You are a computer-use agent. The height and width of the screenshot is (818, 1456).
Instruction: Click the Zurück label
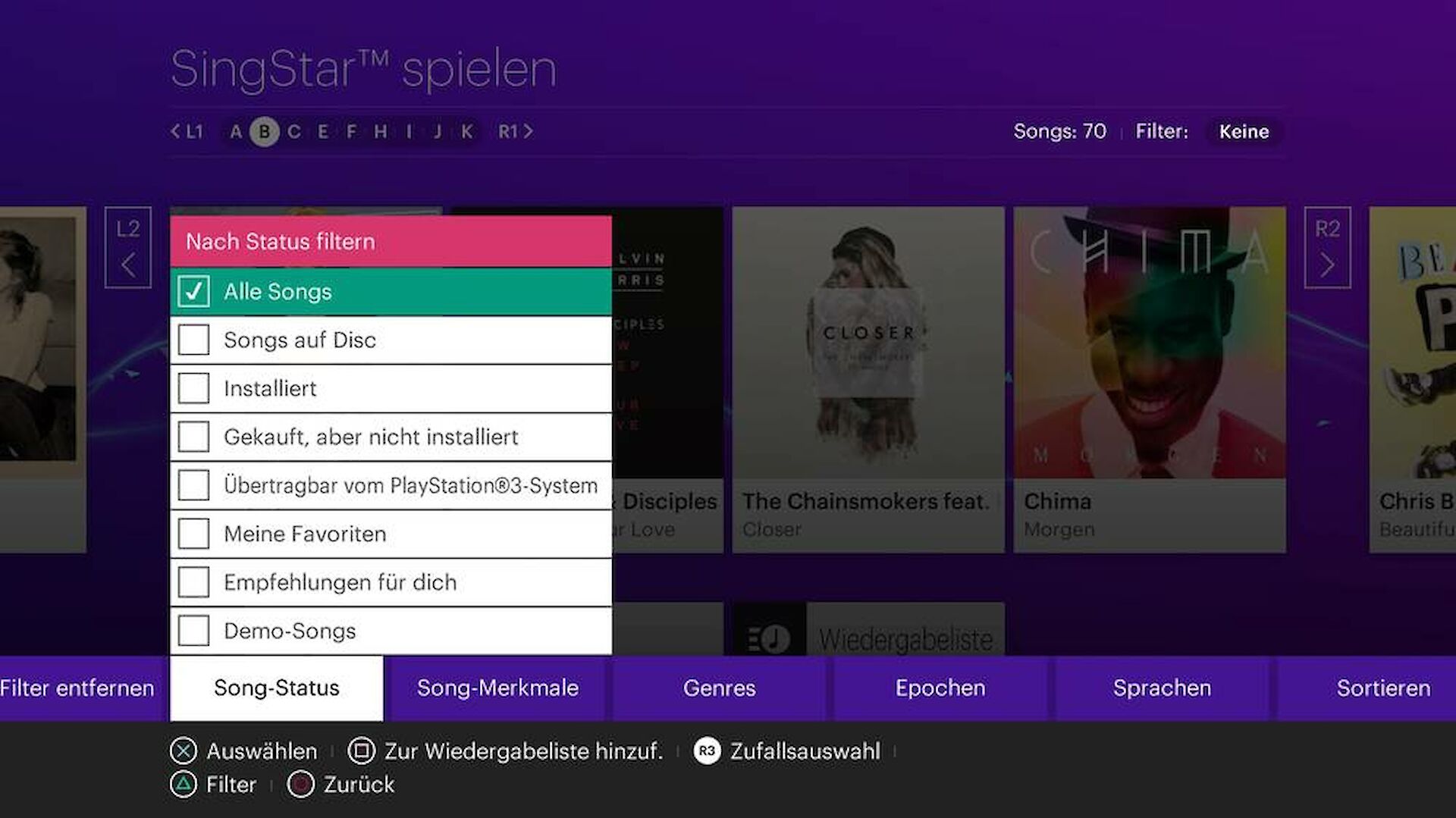pyautogui.click(x=359, y=785)
